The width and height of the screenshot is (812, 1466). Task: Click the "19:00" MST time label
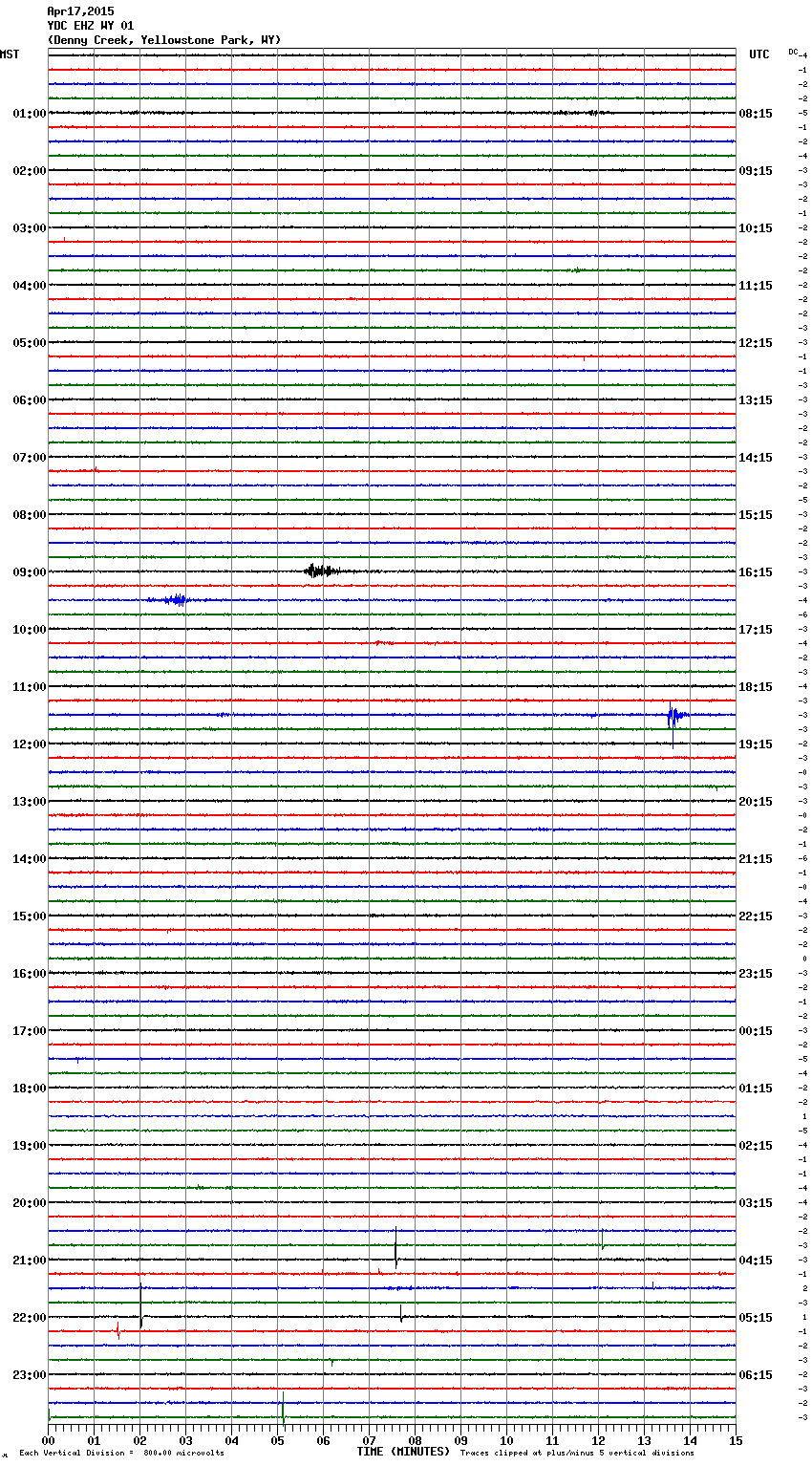[29, 1146]
